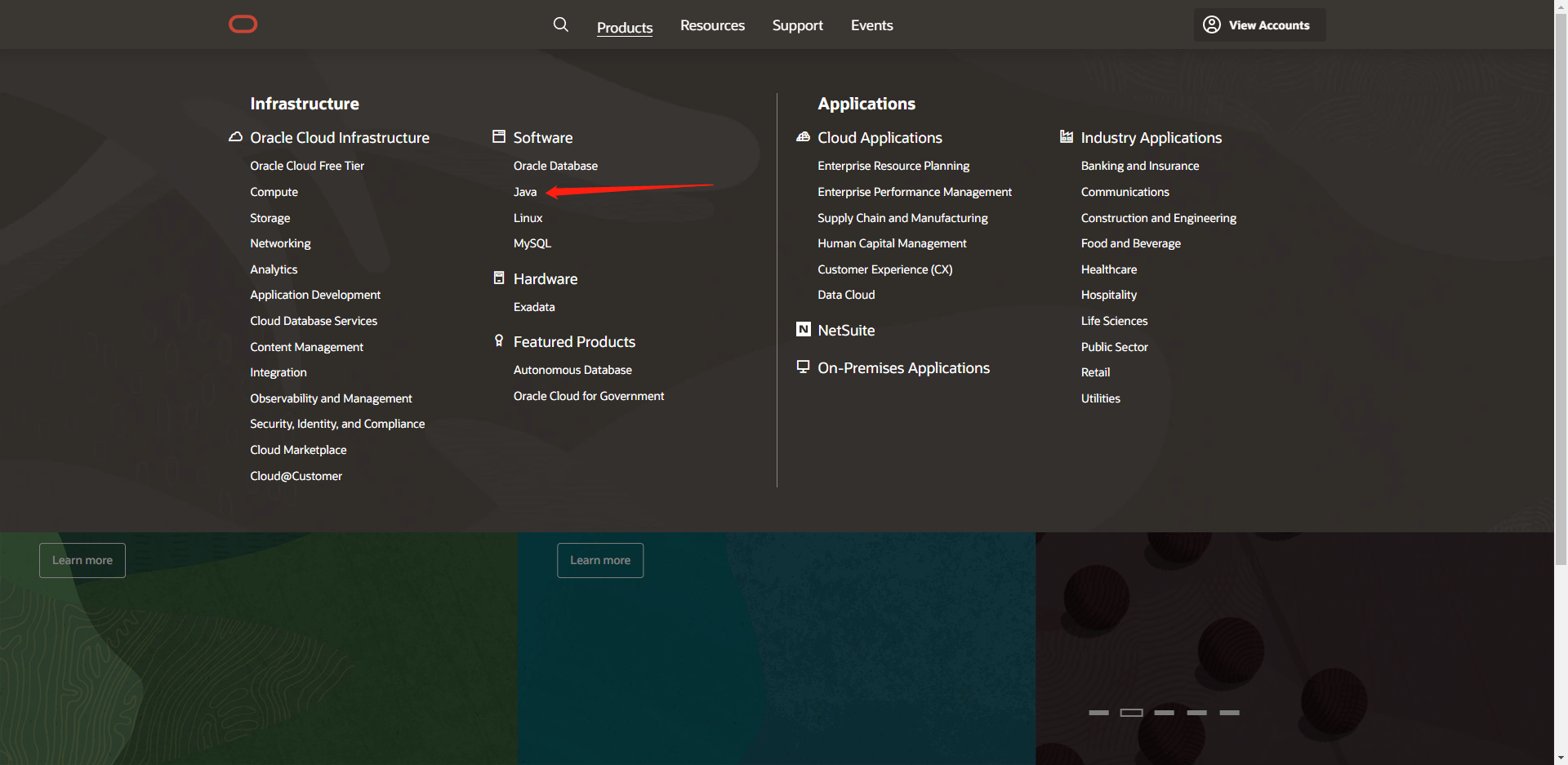Viewport: 1568px width, 765px height.
Task: Click the Oracle Cloud Infrastructure cloud icon
Action: click(x=235, y=137)
